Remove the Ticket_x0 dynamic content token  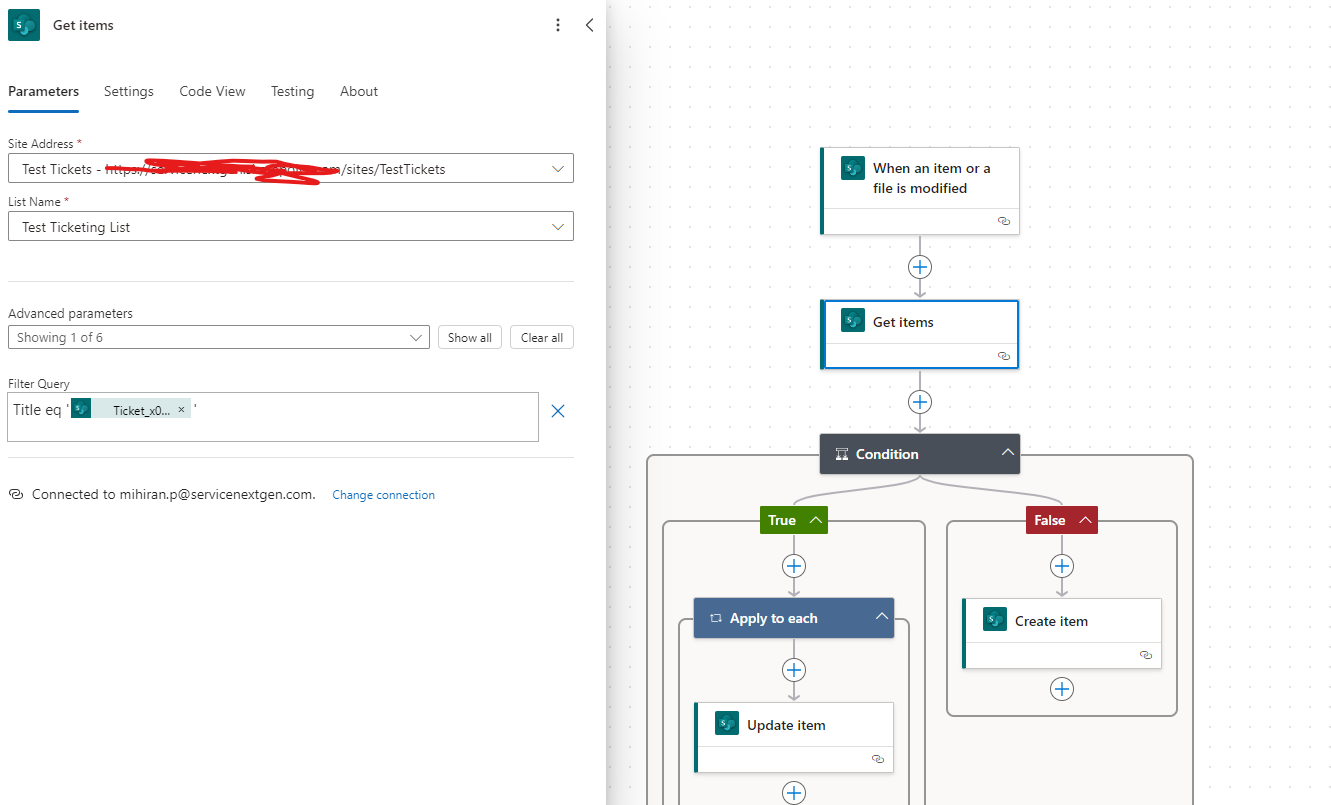pos(181,410)
